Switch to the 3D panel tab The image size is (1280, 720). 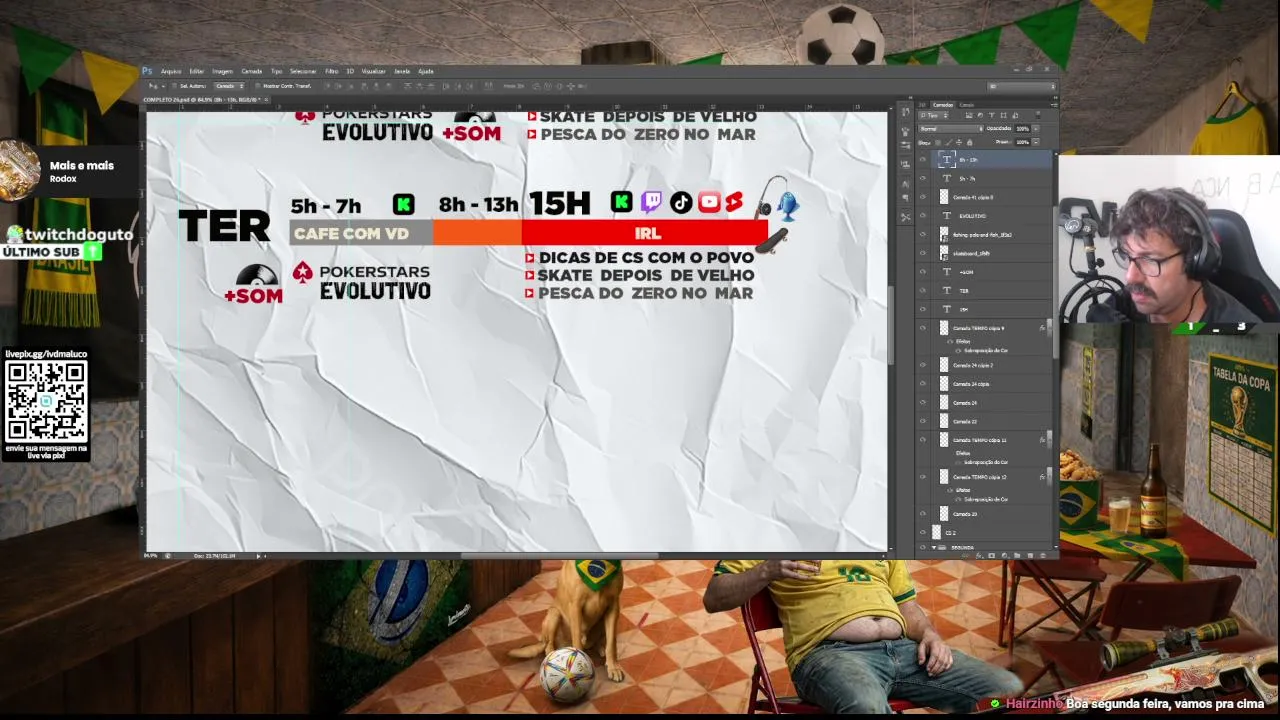(x=923, y=105)
